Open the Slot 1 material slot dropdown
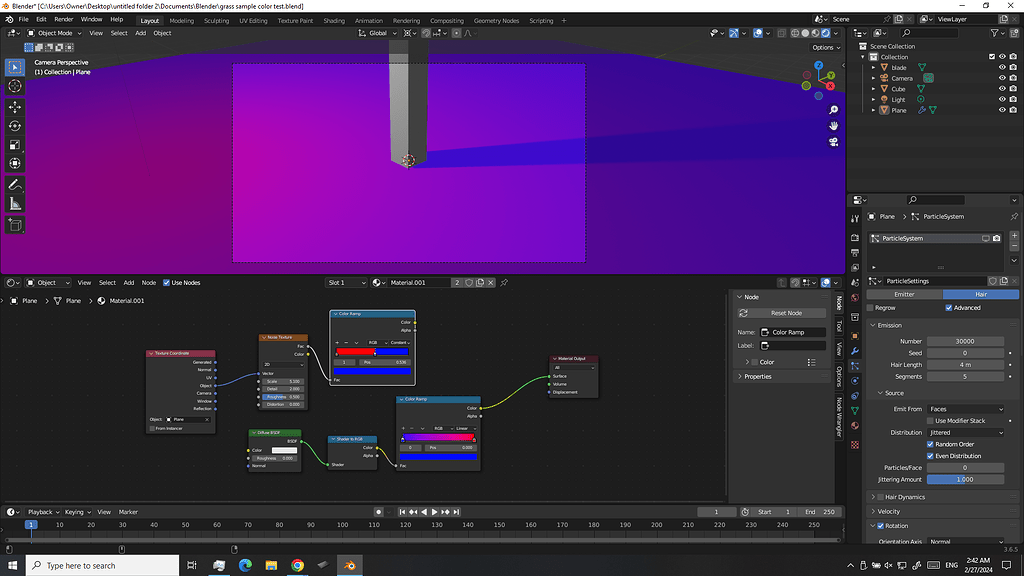1024x576 pixels. (x=346, y=283)
